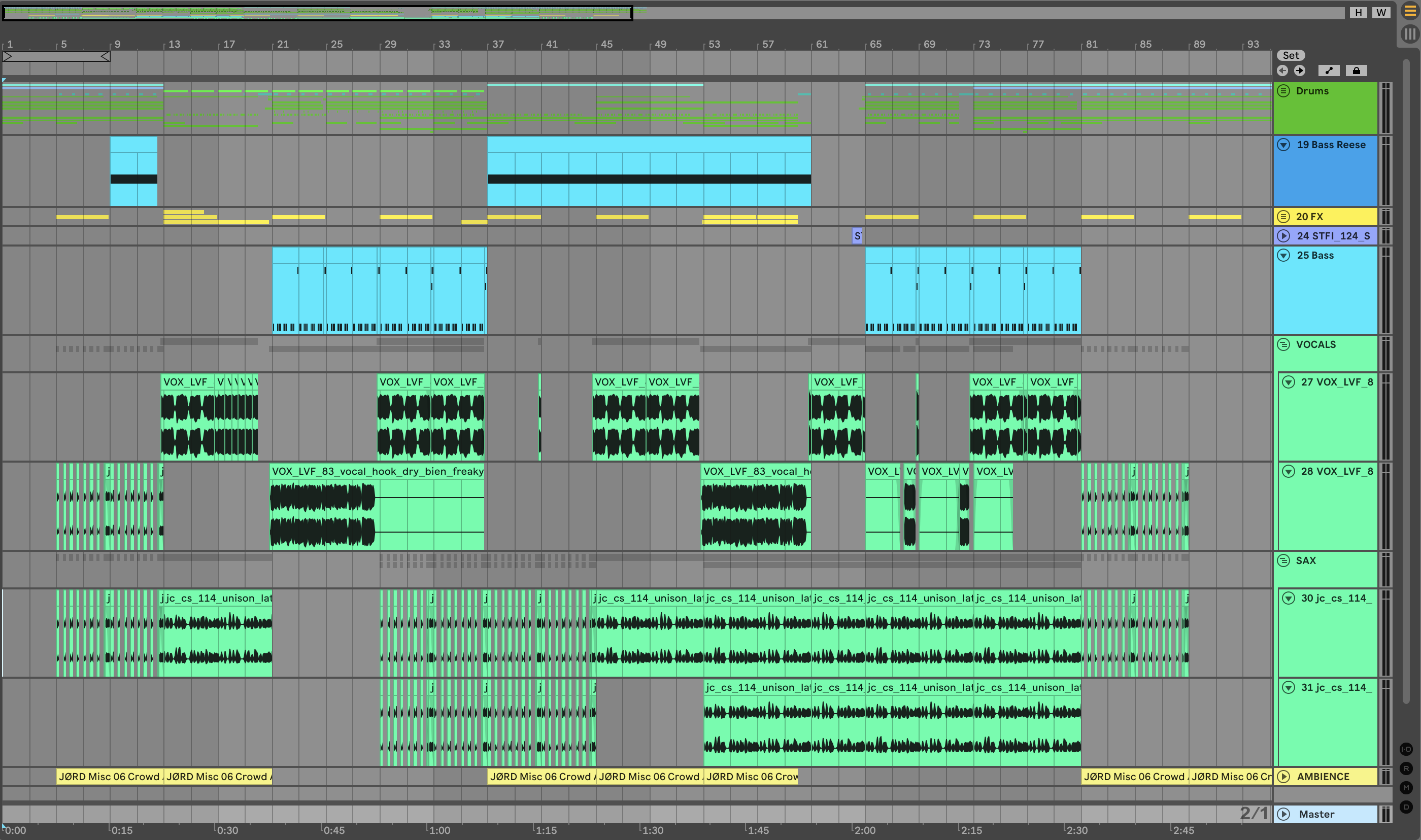The image size is (1421, 840).
Task: Jump to previous locator with the left arrow
Action: [x=1282, y=71]
